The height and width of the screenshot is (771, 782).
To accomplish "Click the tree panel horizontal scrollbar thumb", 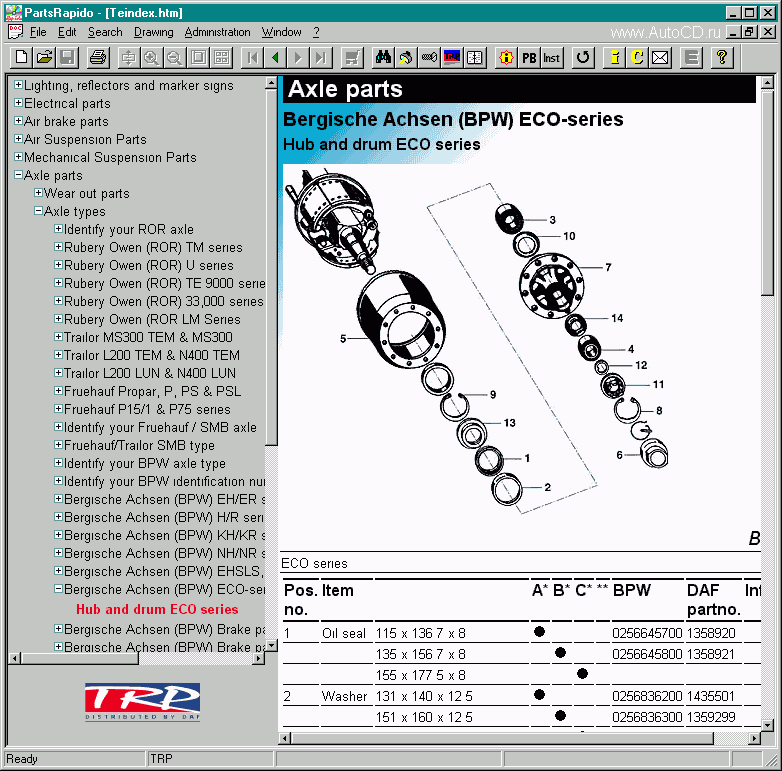I will click(x=79, y=658).
